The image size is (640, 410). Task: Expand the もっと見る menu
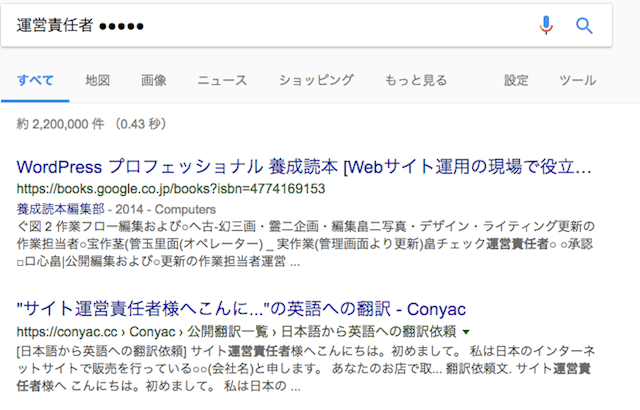416,80
